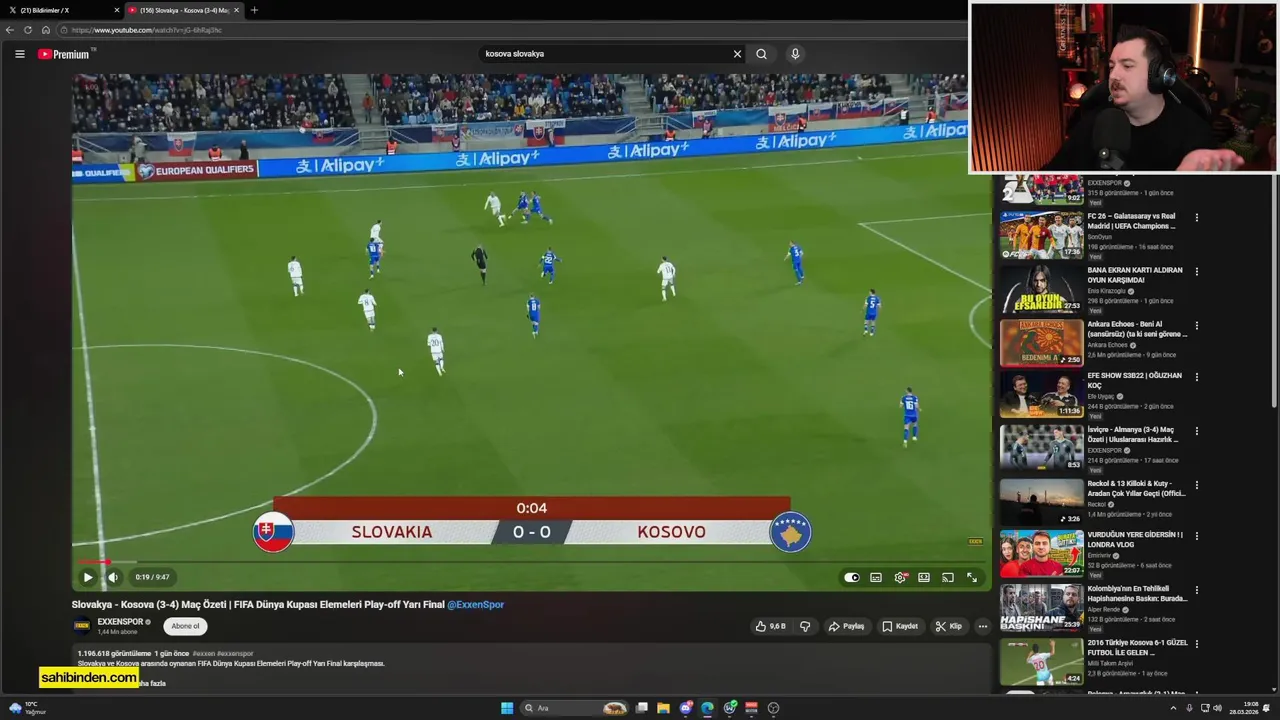Cast the video to a TV
Image resolution: width=1280 pixels, height=720 pixels.
pos(948,577)
